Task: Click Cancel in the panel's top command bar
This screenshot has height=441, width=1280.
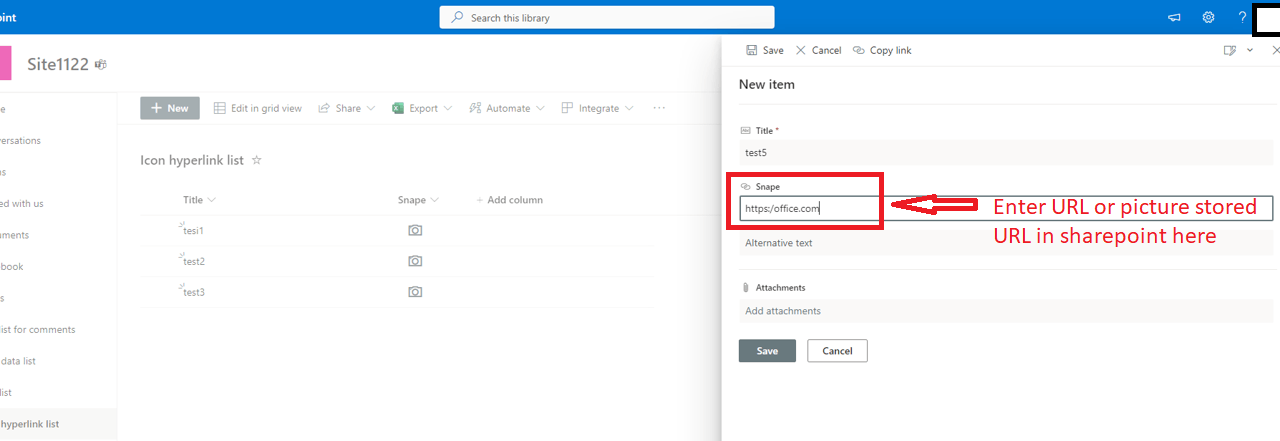Action: pos(818,50)
